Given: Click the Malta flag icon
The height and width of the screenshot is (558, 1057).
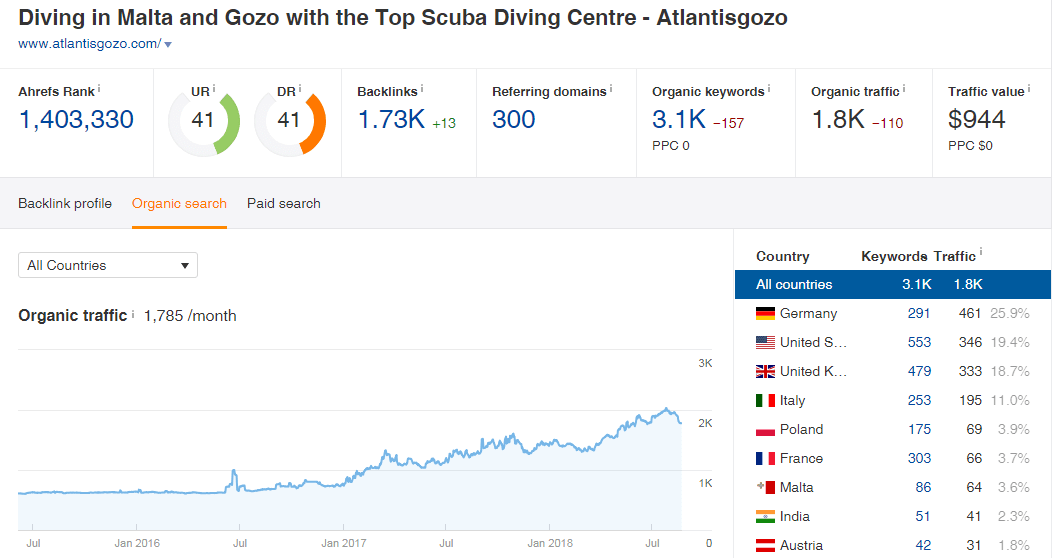Looking at the screenshot, I should click(x=765, y=487).
